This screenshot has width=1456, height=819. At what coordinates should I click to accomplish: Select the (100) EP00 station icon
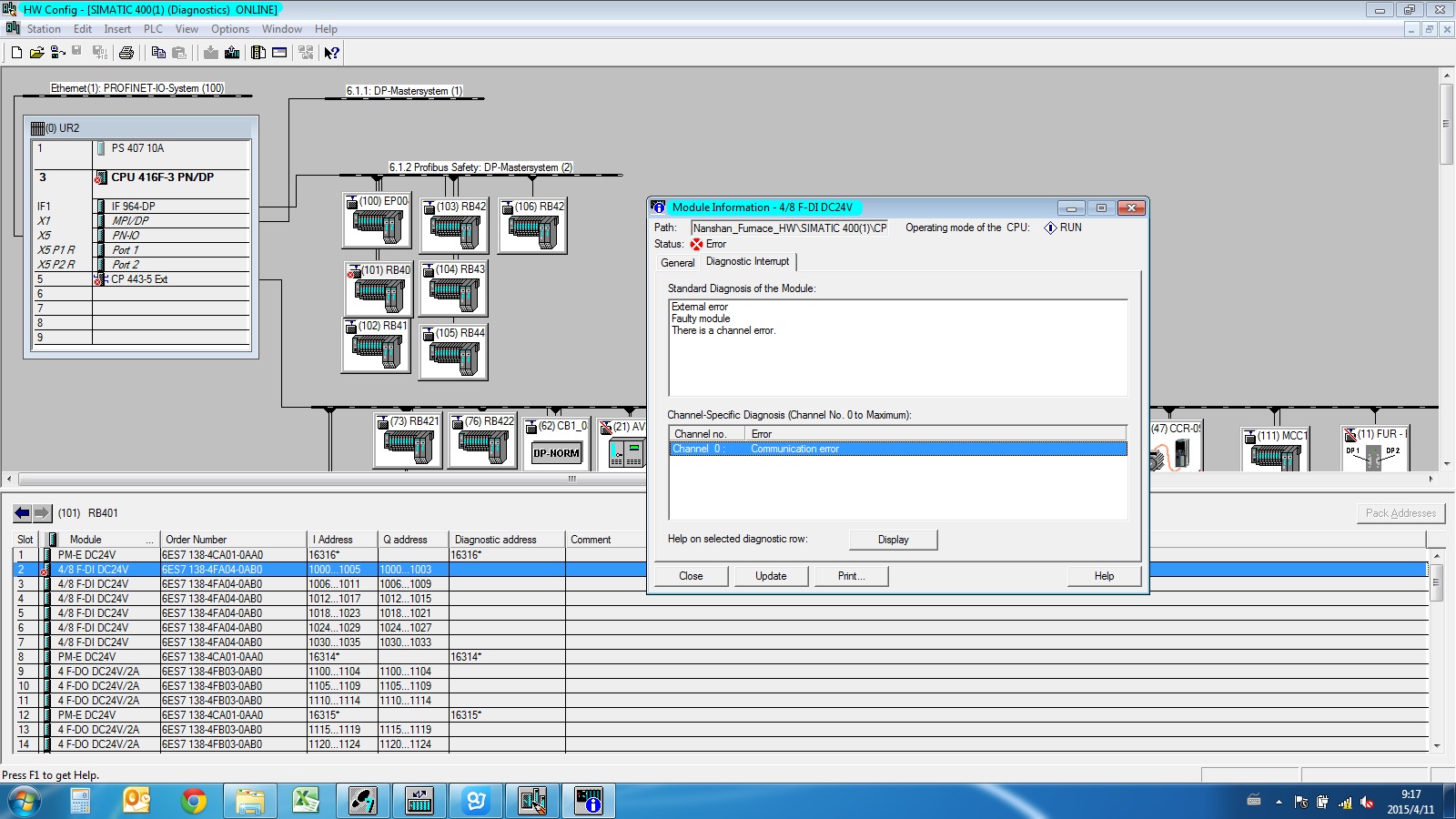click(377, 219)
